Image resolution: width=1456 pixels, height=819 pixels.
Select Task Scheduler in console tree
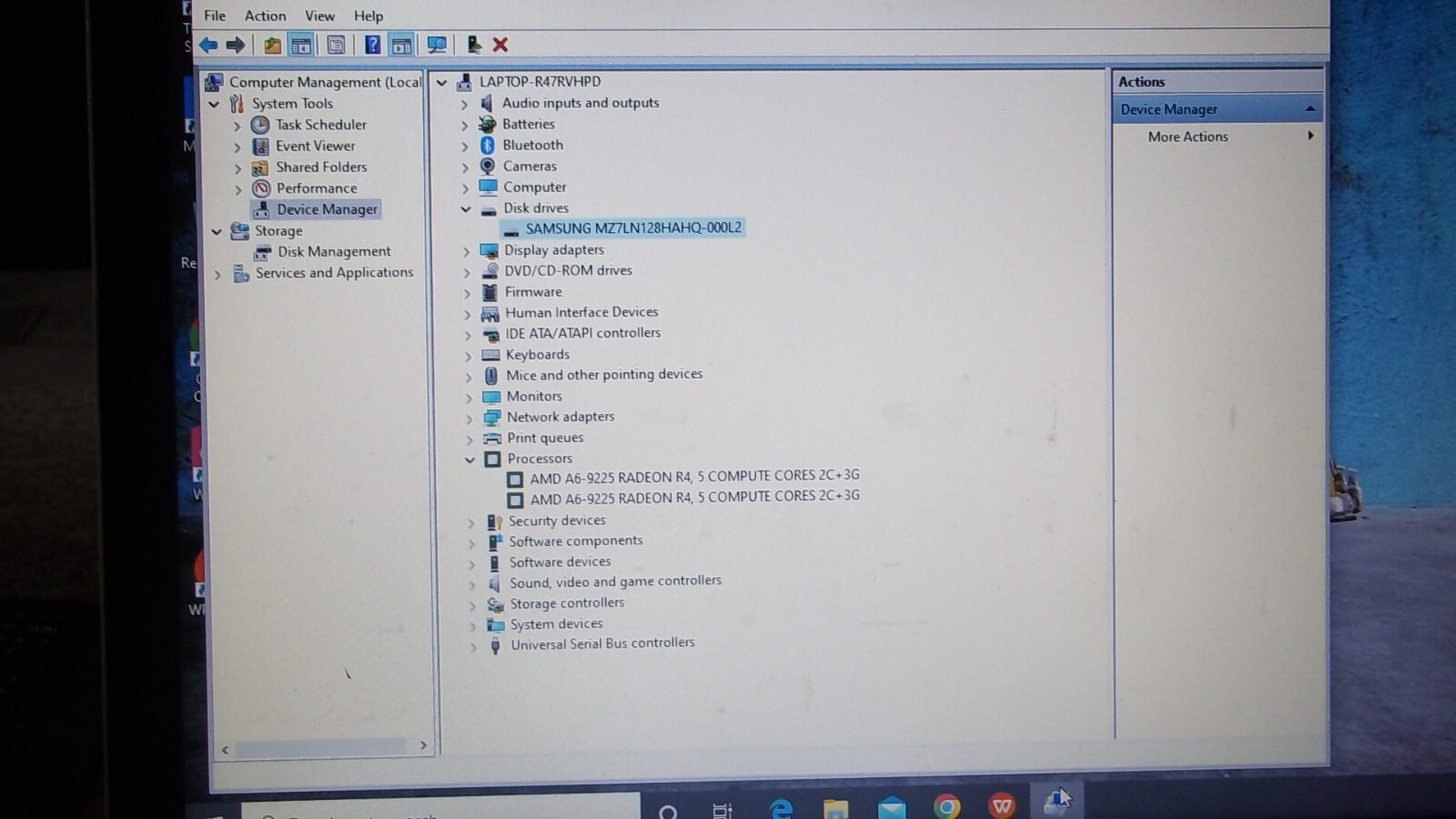pos(321,125)
